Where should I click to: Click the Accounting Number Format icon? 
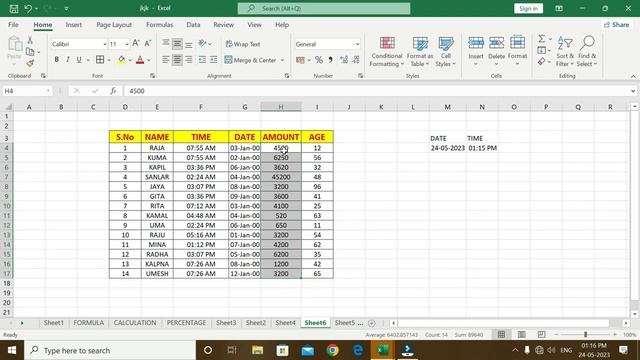301,60
